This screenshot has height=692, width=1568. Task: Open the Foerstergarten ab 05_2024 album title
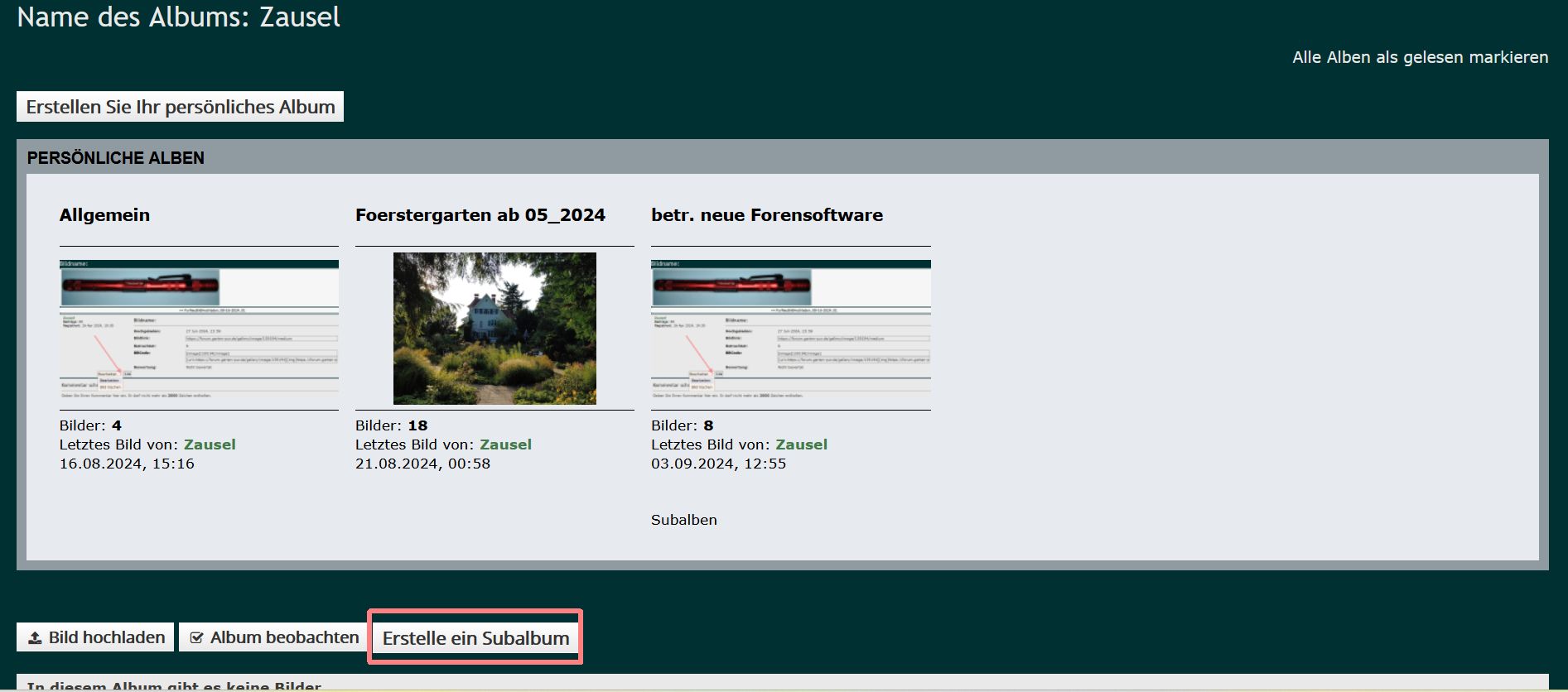point(480,215)
